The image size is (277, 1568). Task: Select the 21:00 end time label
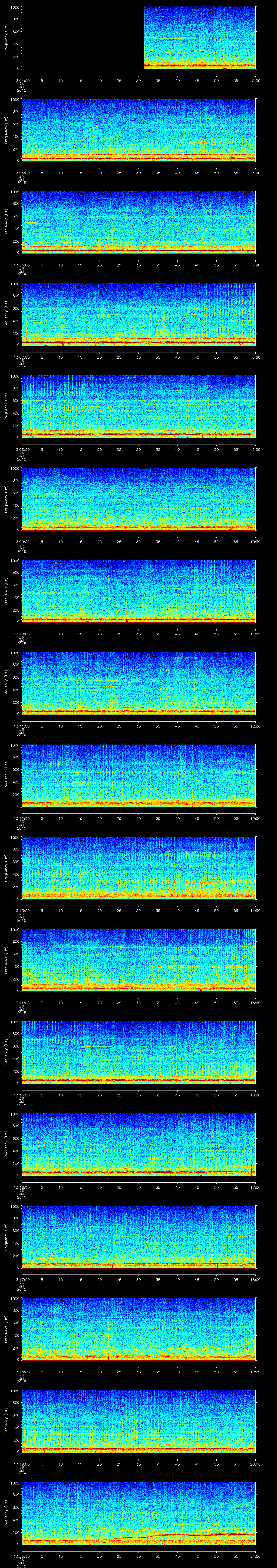pos(255,1556)
